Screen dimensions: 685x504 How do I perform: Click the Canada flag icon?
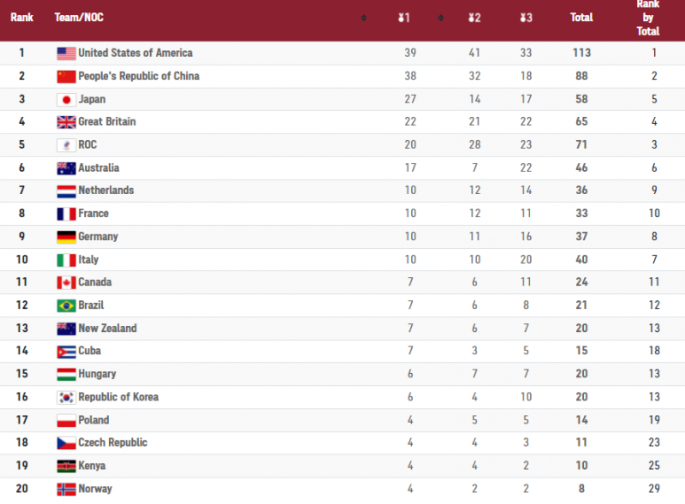click(66, 282)
